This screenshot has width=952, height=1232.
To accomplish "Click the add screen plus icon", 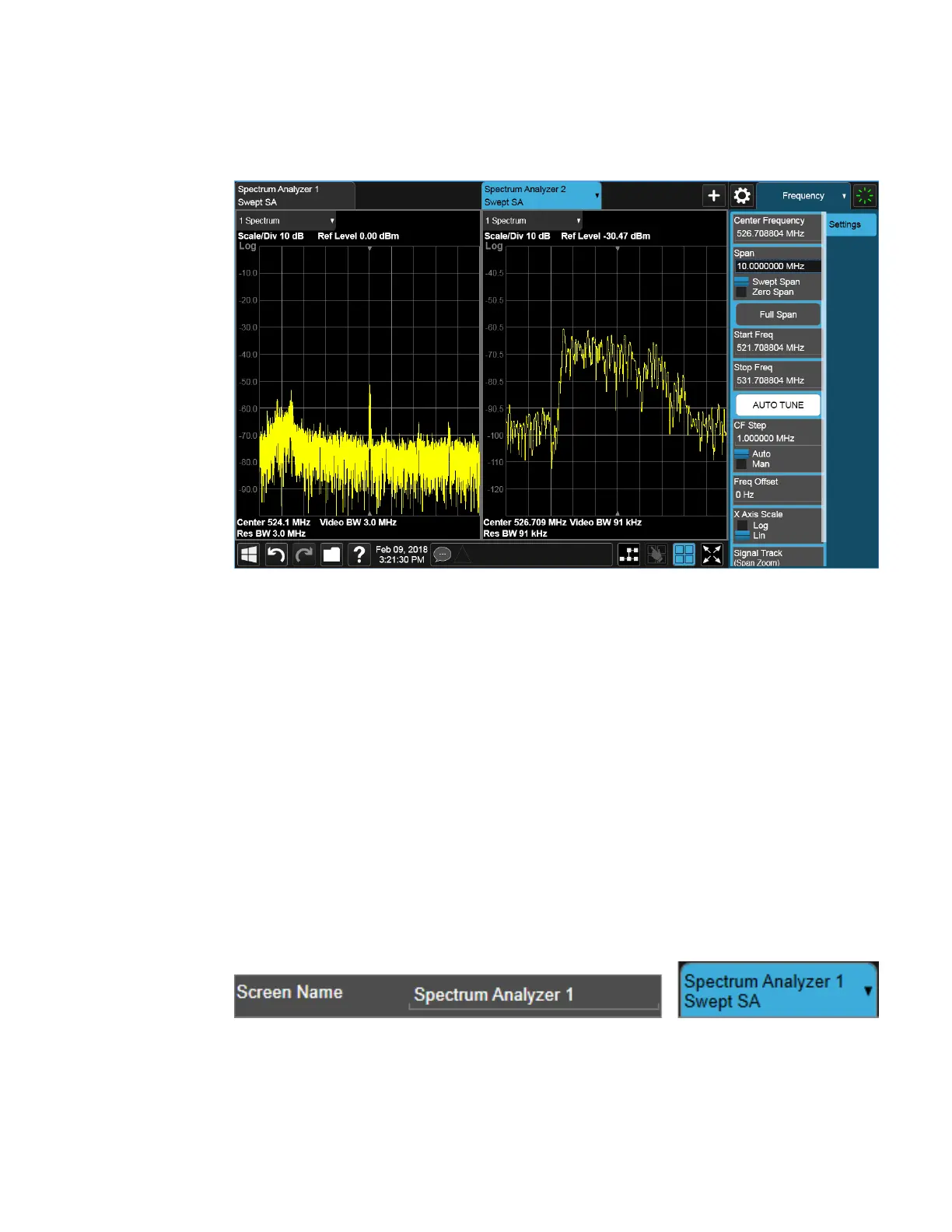I will (713, 196).
